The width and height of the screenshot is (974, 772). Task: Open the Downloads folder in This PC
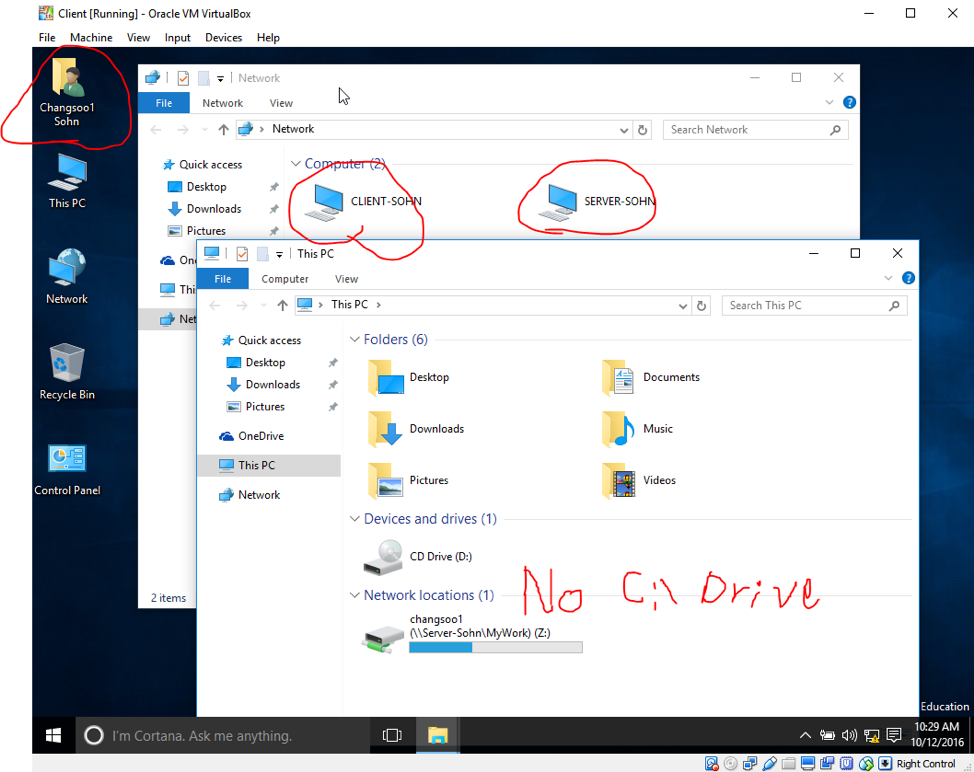(x=415, y=429)
